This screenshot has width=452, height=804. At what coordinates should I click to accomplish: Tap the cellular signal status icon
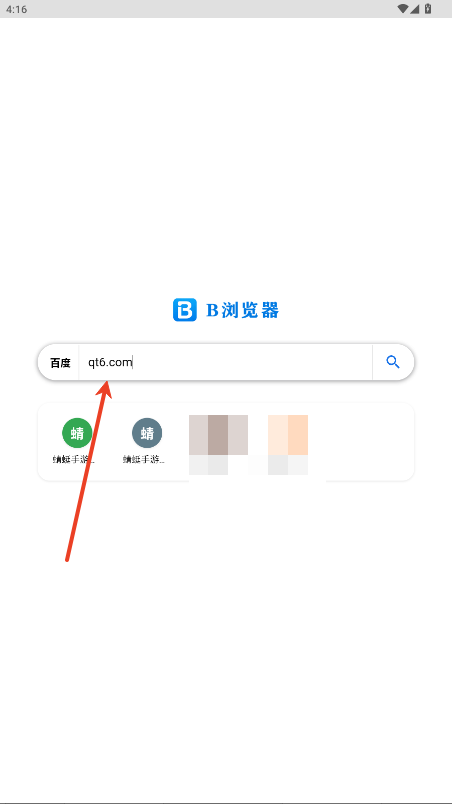414,9
